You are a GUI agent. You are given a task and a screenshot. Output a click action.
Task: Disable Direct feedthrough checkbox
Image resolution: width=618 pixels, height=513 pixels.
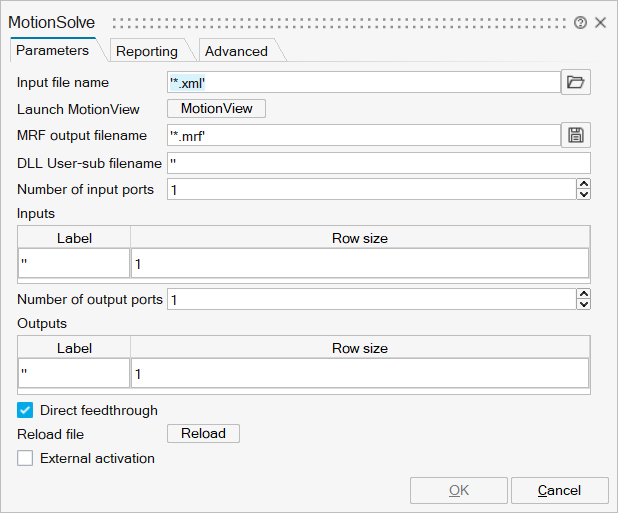[26, 410]
